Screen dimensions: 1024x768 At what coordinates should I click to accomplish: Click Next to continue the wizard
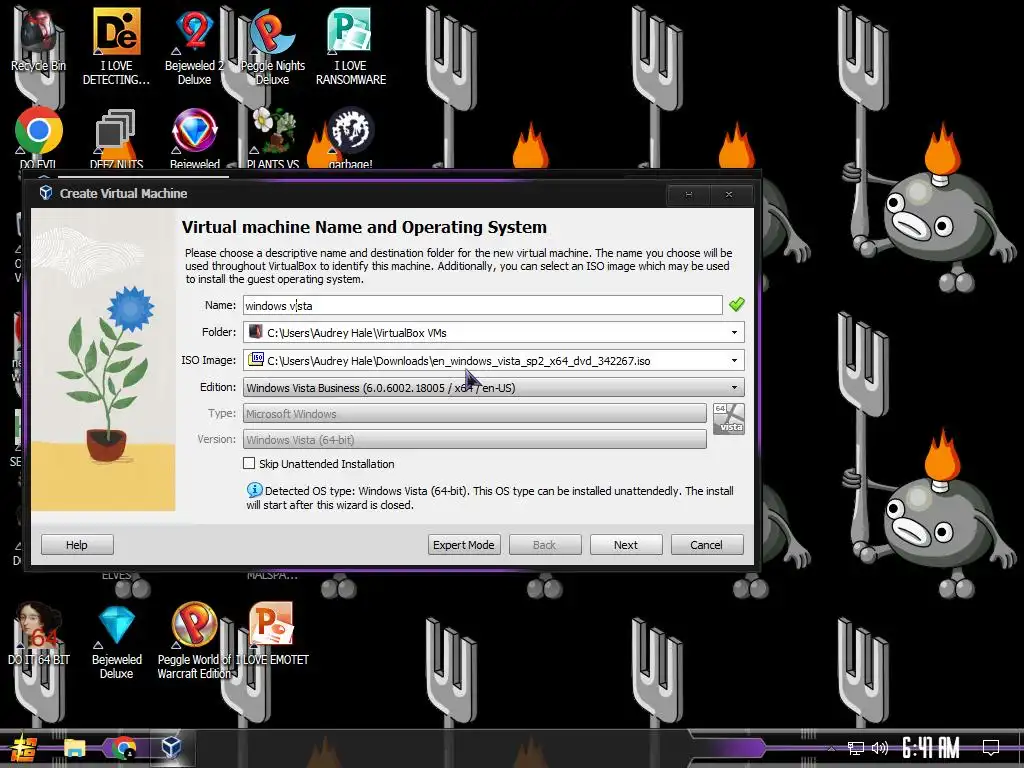(x=626, y=545)
